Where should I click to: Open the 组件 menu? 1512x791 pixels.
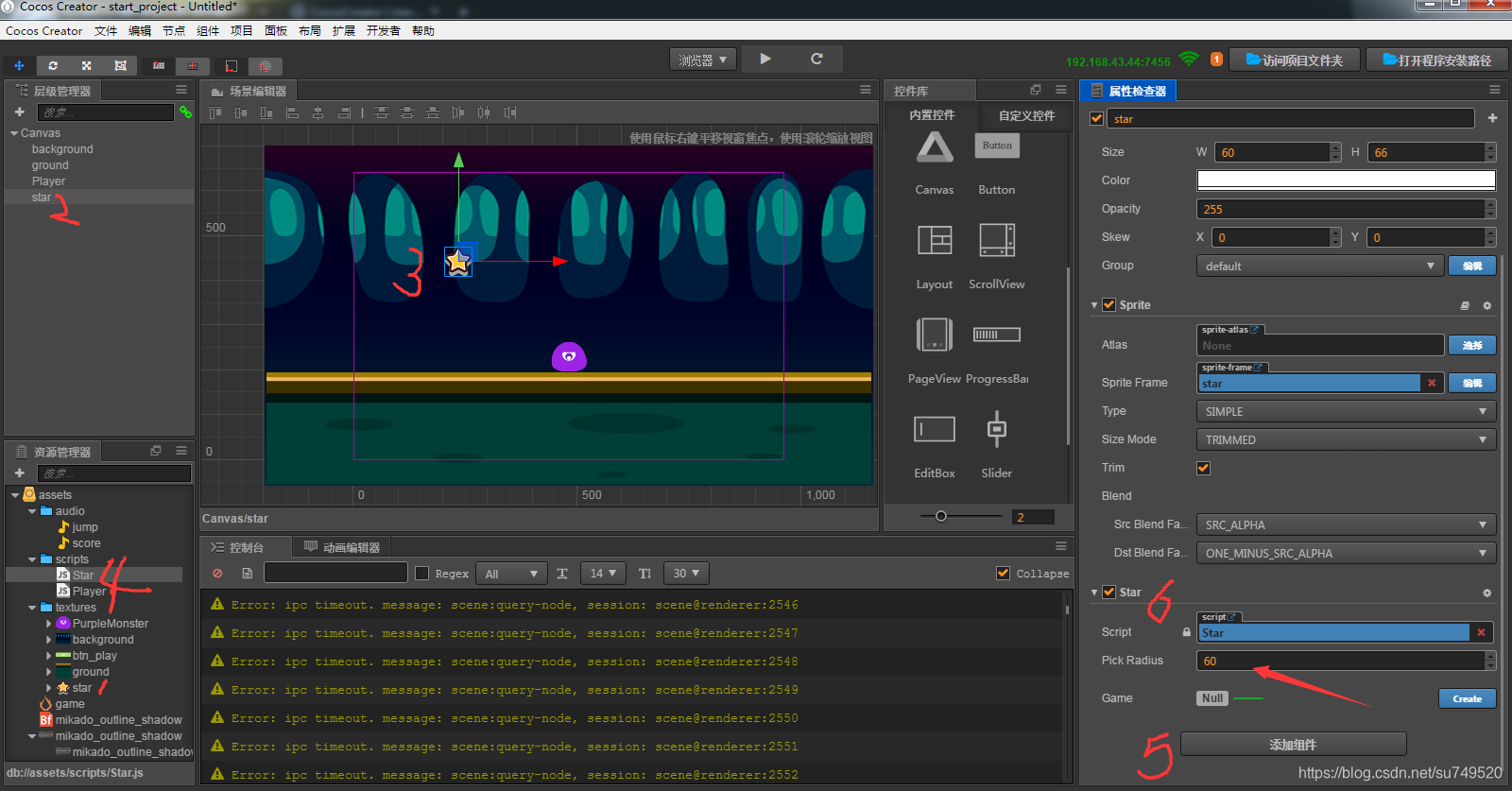(208, 31)
